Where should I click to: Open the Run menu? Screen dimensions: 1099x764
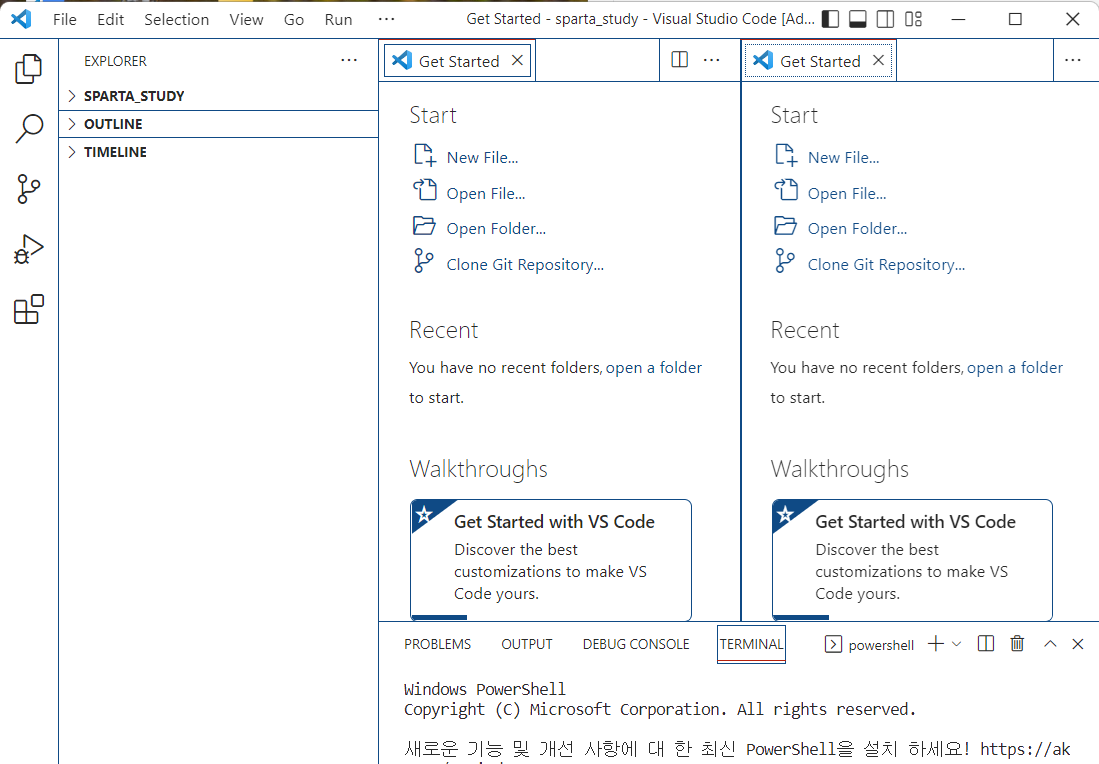338,20
